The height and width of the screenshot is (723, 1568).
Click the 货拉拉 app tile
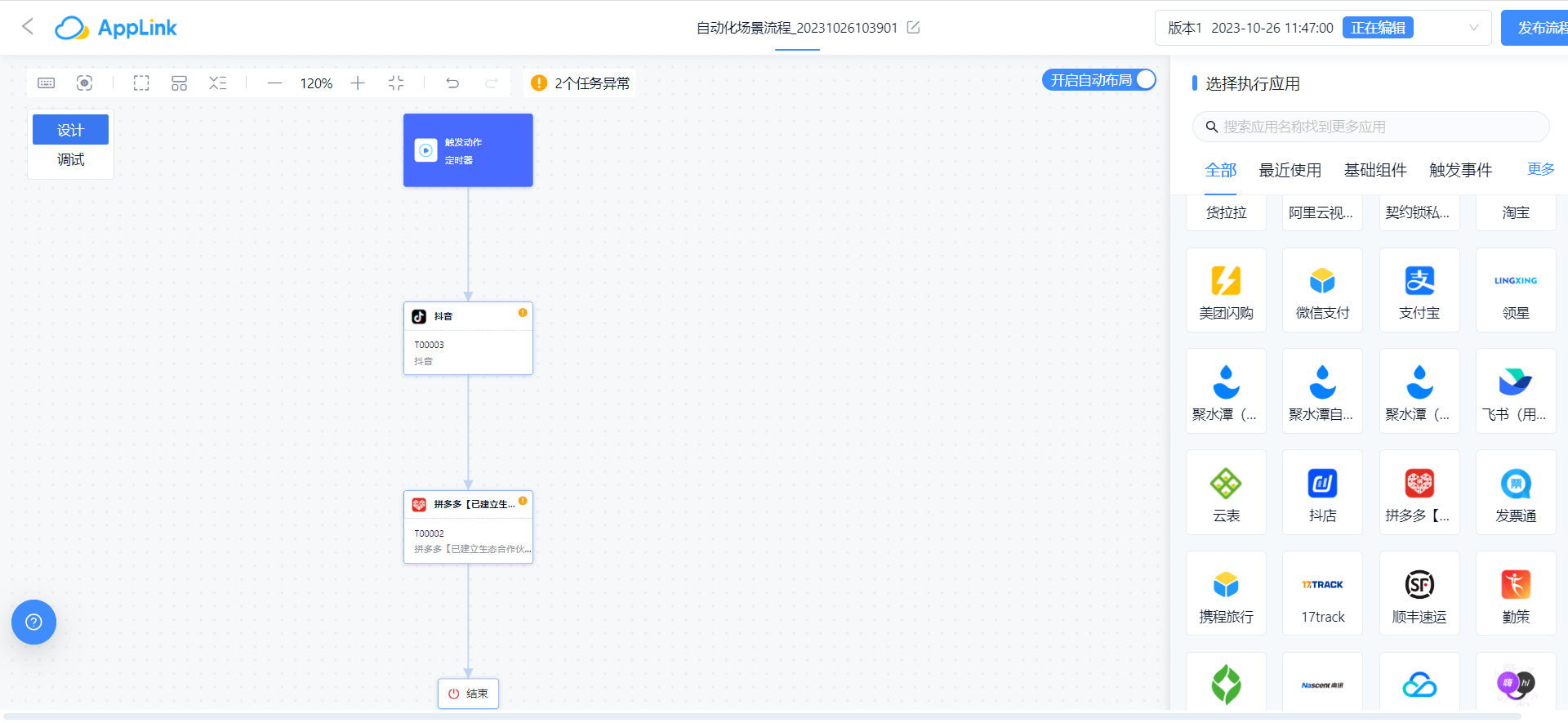1226,212
